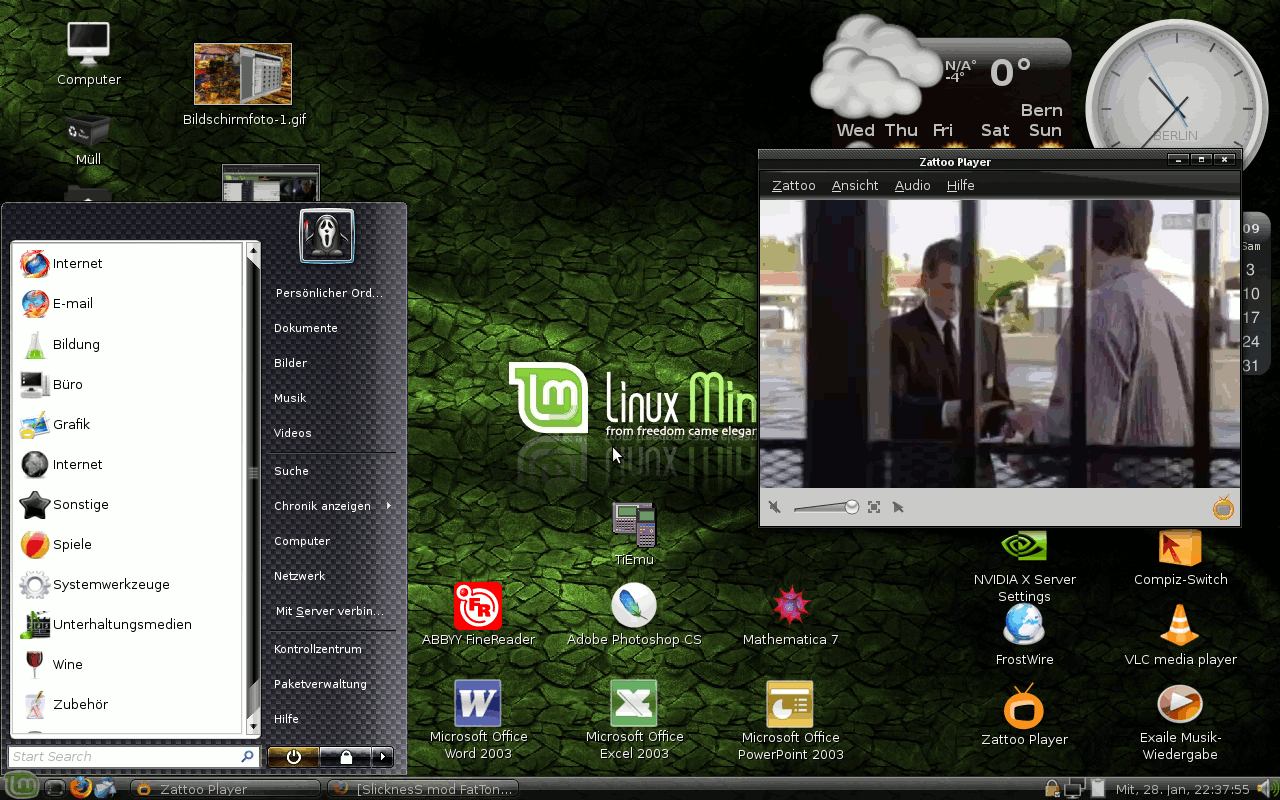The height and width of the screenshot is (800, 1280).
Task: Click fullscreen icon in Zattoo Player
Action: [874, 507]
